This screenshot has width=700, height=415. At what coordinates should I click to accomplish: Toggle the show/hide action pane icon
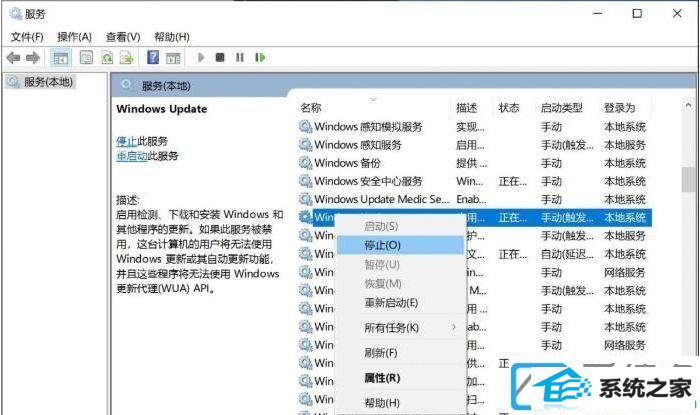[x=173, y=58]
